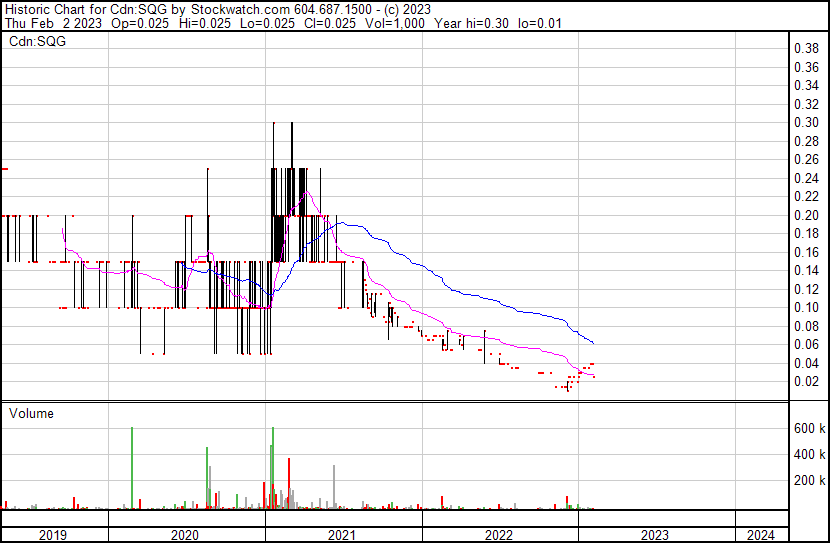Click the 0.10 price axis label
830x543 pixels.
point(806,307)
